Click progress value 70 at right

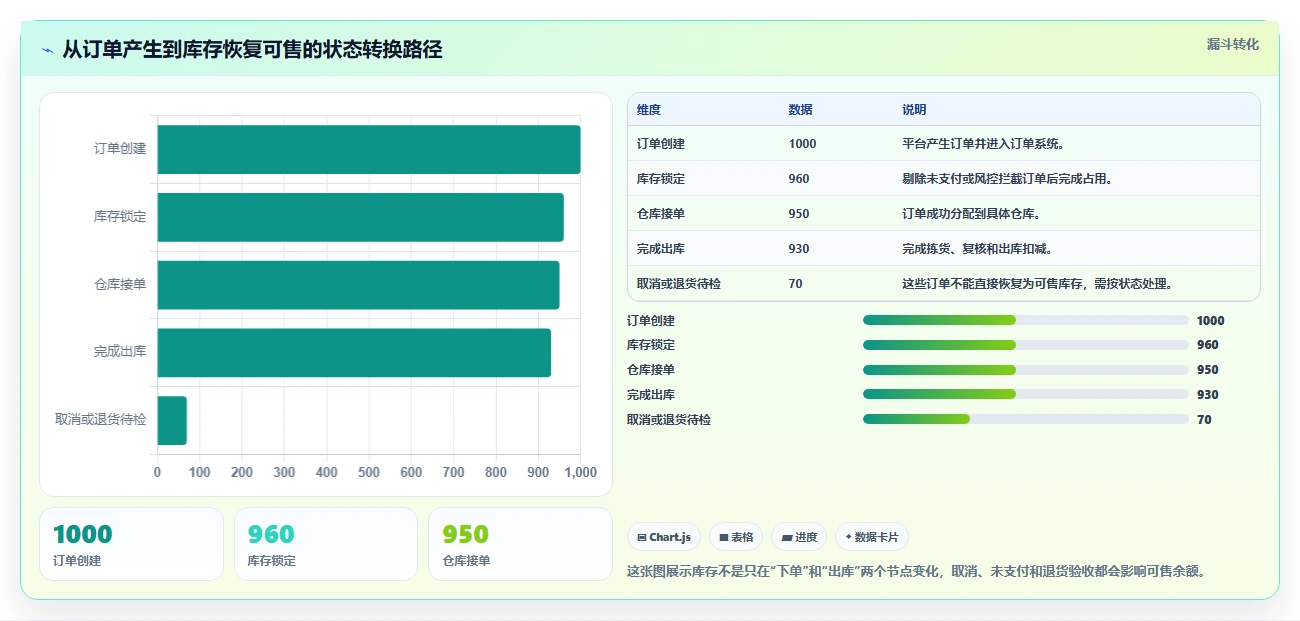(x=1204, y=420)
